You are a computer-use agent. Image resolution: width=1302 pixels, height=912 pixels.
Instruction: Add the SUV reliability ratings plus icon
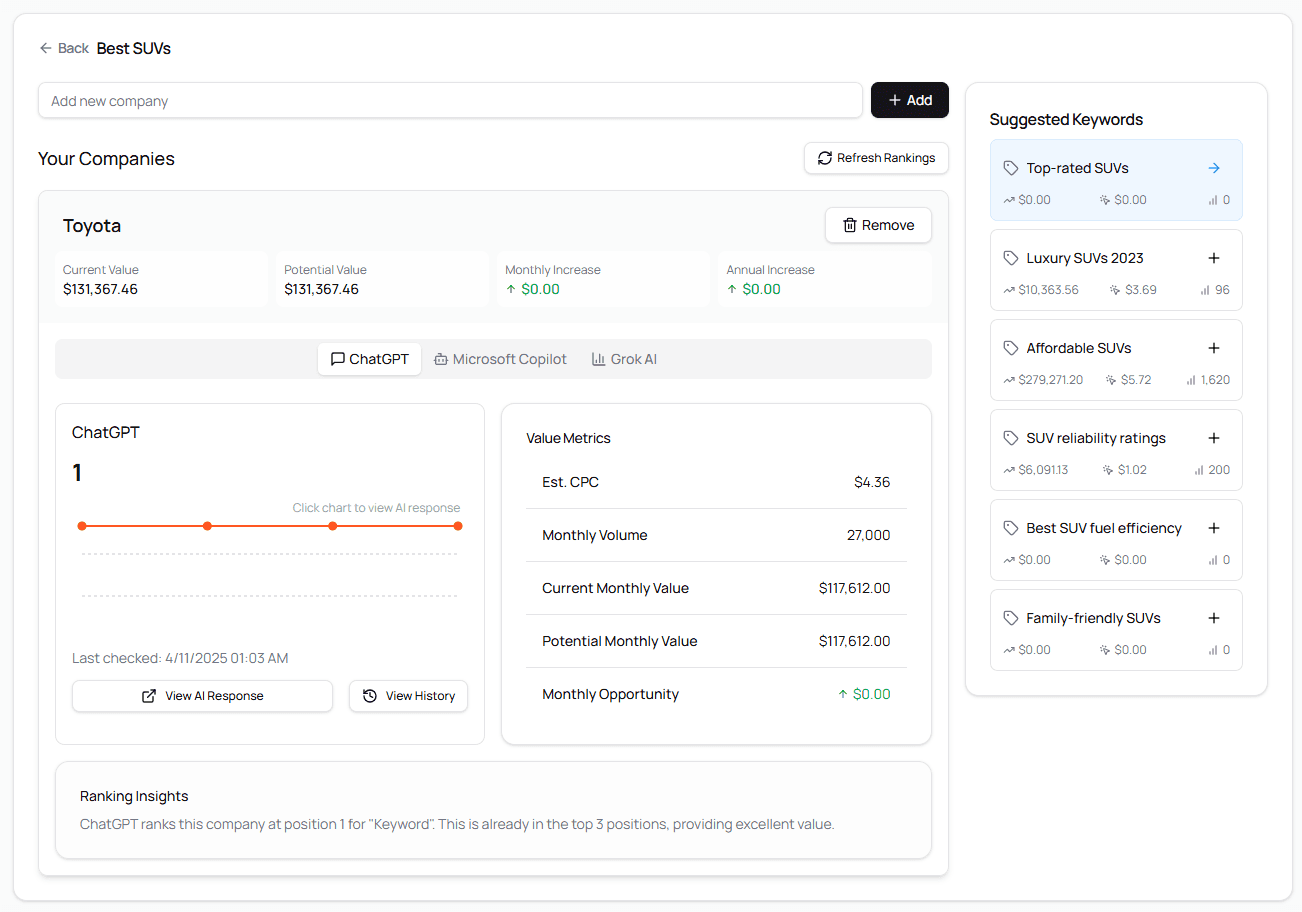click(1214, 438)
